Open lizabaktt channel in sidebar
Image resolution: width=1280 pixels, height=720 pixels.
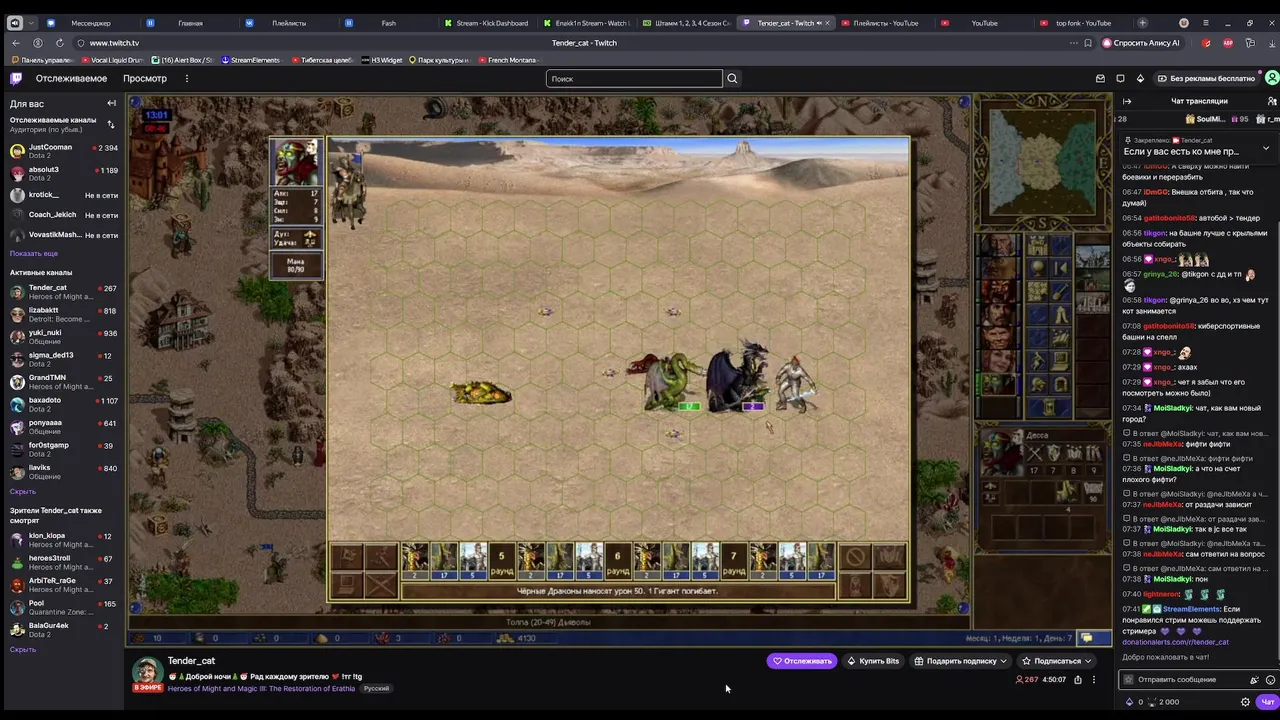coord(63,314)
